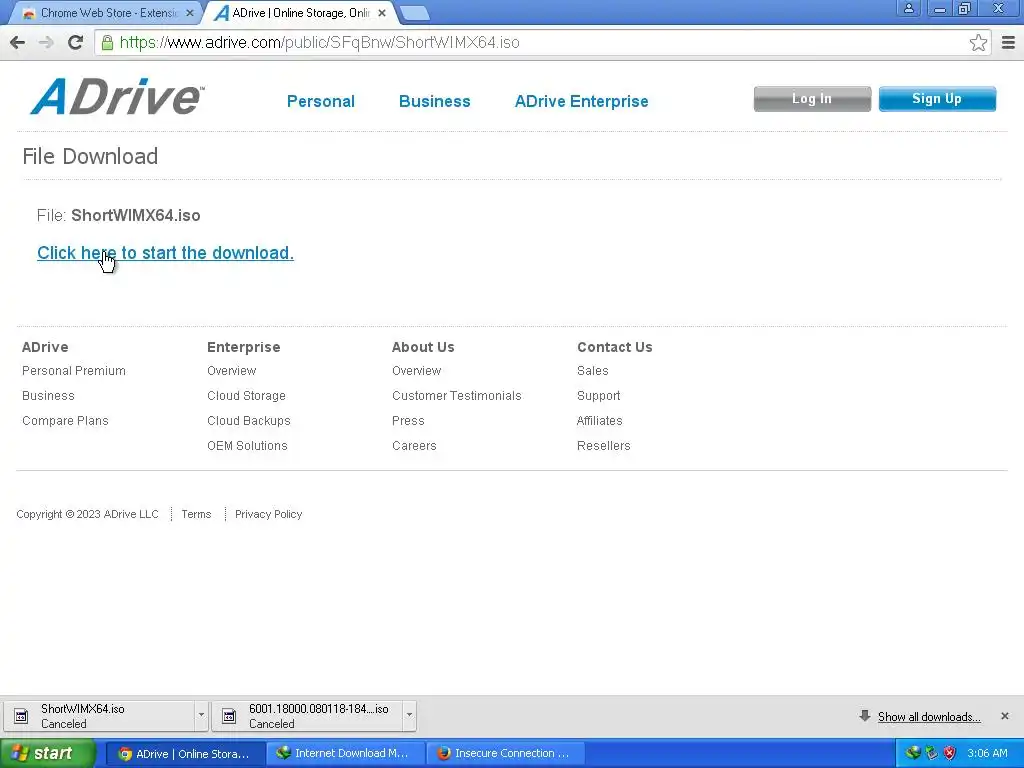1024x768 pixels.
Task: Bookmark page with the star icon
Action: coord(978,43)
